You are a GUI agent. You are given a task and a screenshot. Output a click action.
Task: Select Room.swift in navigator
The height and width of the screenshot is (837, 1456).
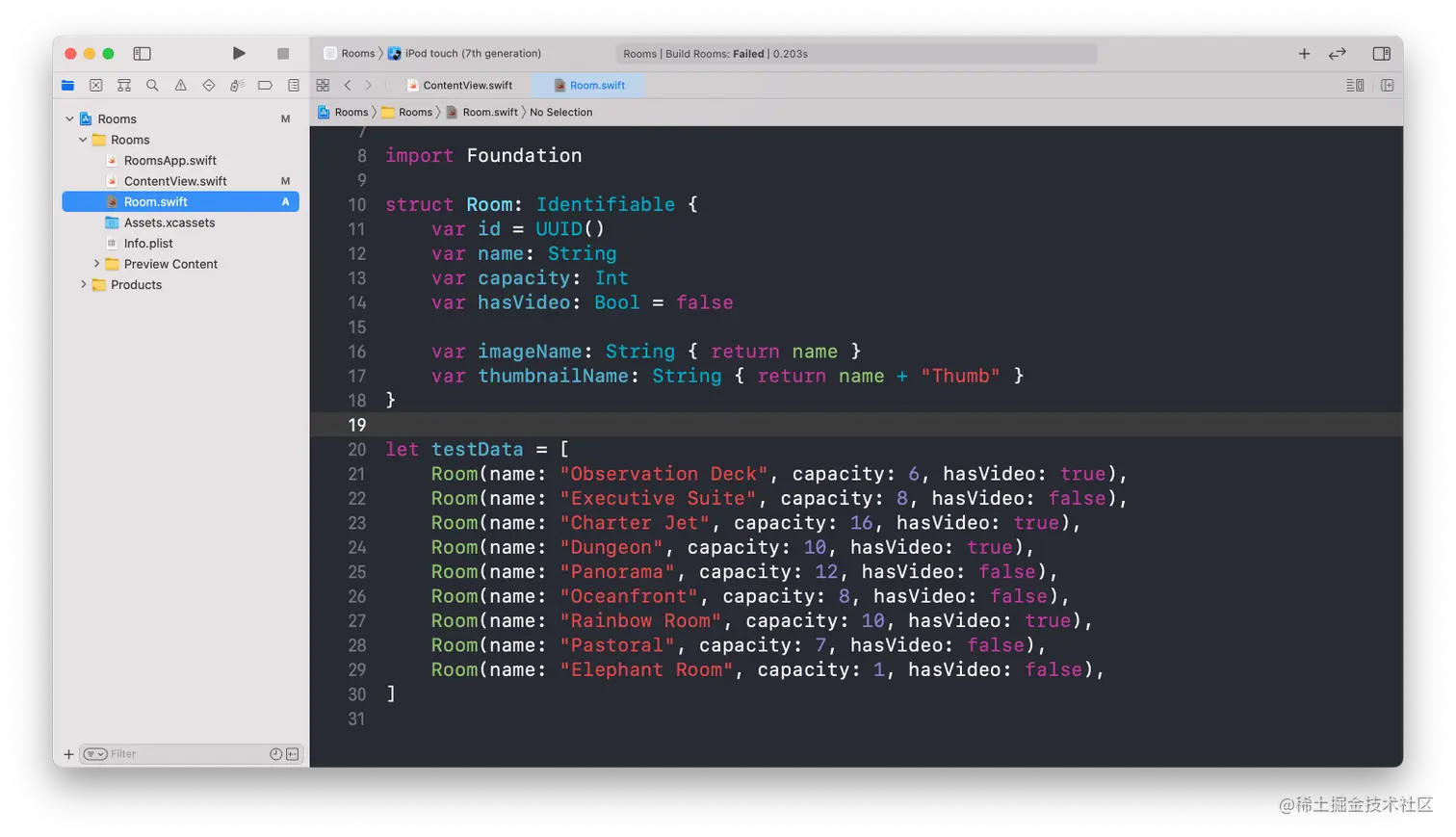click(x=181, y=202)
